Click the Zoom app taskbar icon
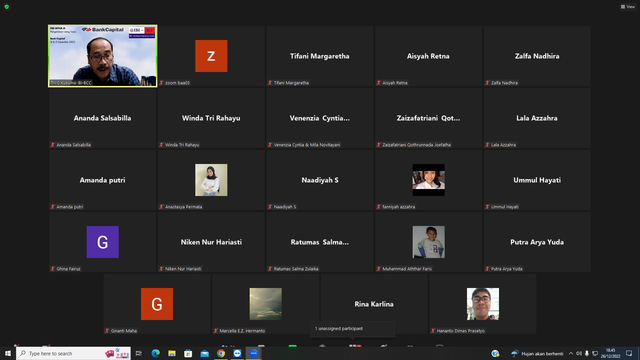Screen dimensions: 640x360 (x=253, y=353)
